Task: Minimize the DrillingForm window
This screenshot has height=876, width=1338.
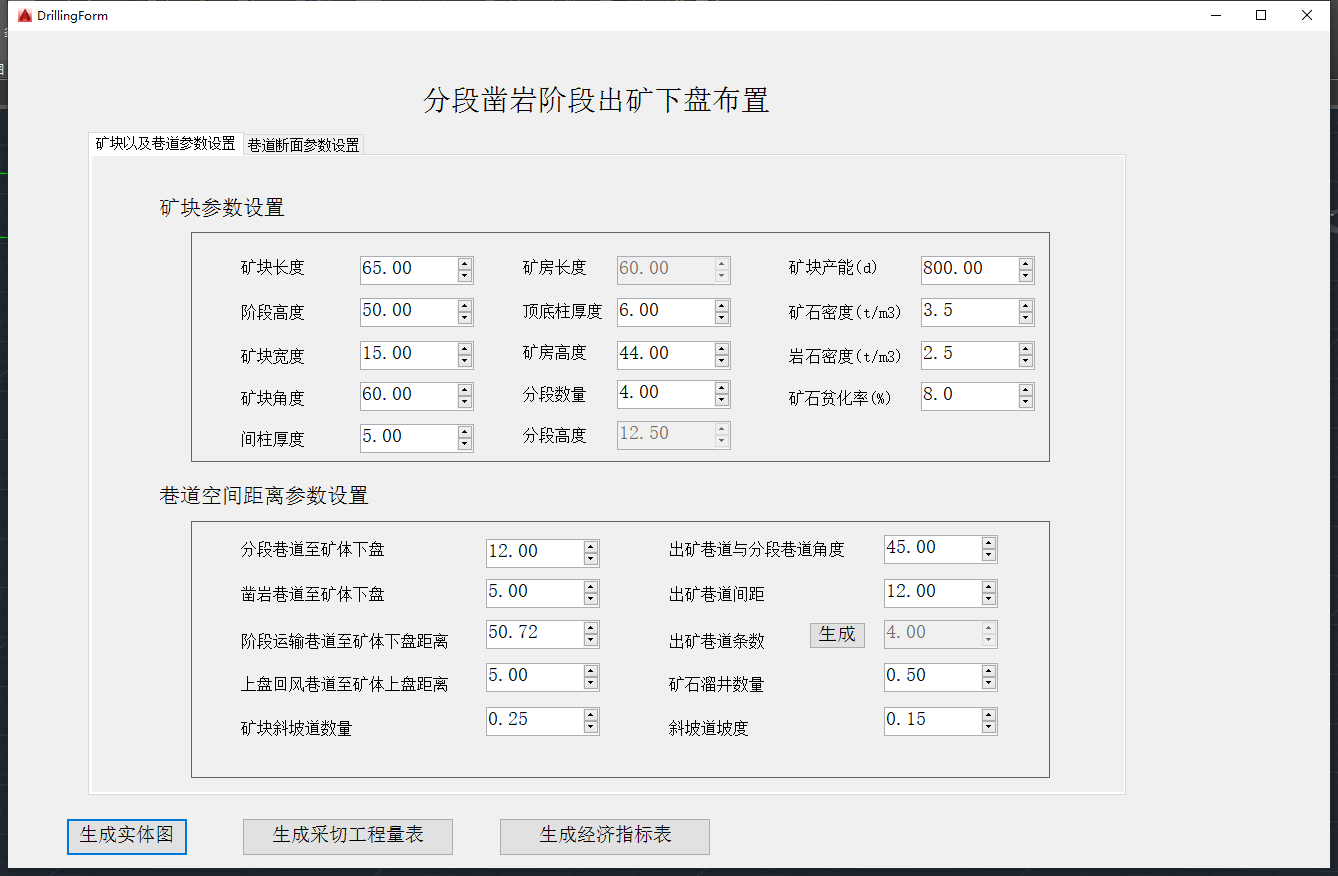Action: tap(1216, 16)
